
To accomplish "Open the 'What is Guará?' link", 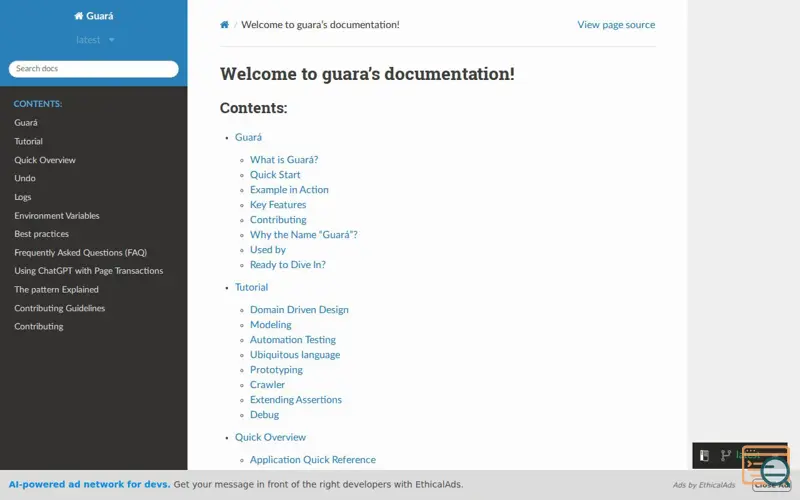I will pos(284,160).
